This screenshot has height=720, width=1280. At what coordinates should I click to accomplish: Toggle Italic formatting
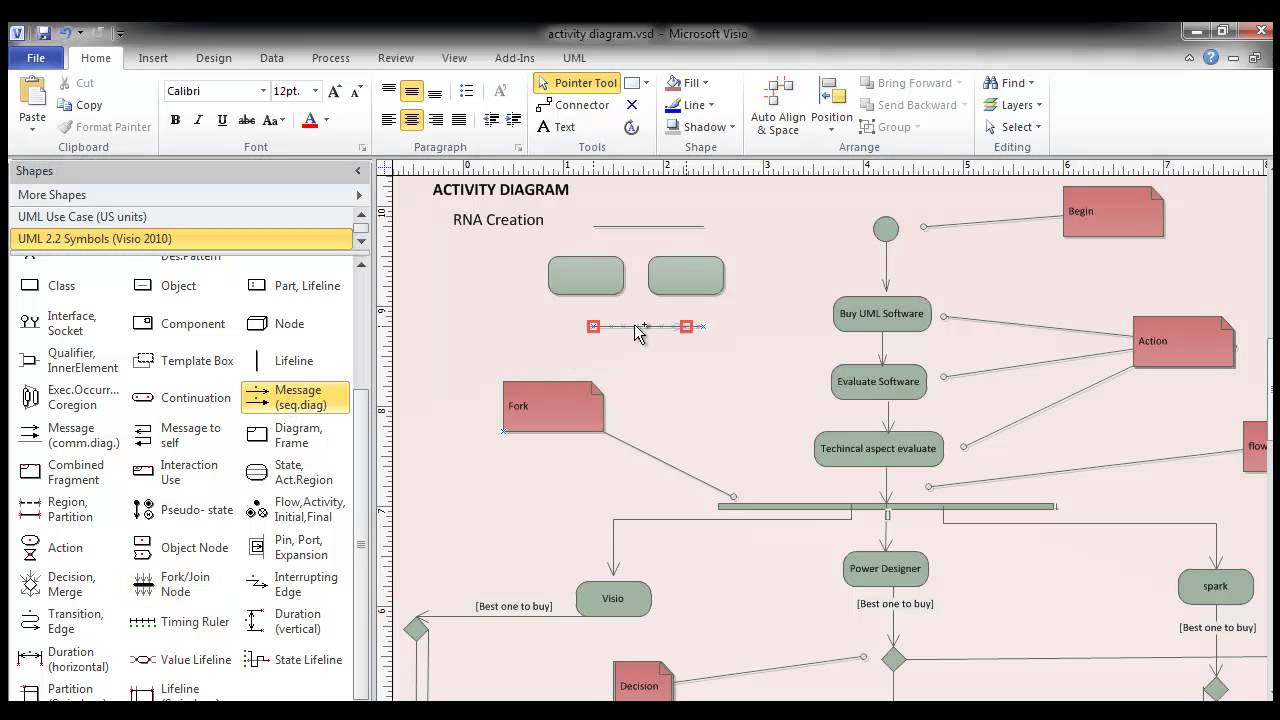tap(198, 120)
